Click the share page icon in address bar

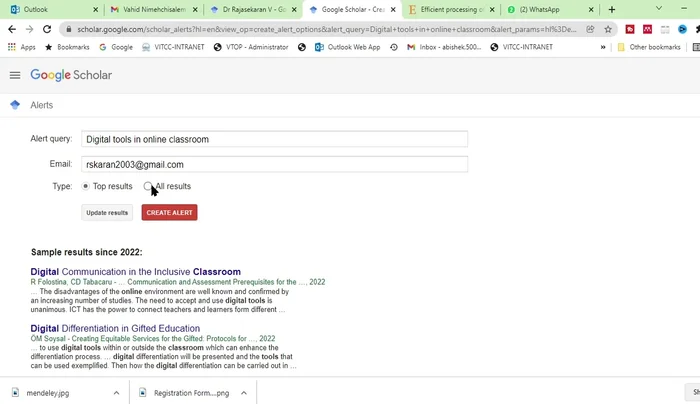tap(591, 29)
